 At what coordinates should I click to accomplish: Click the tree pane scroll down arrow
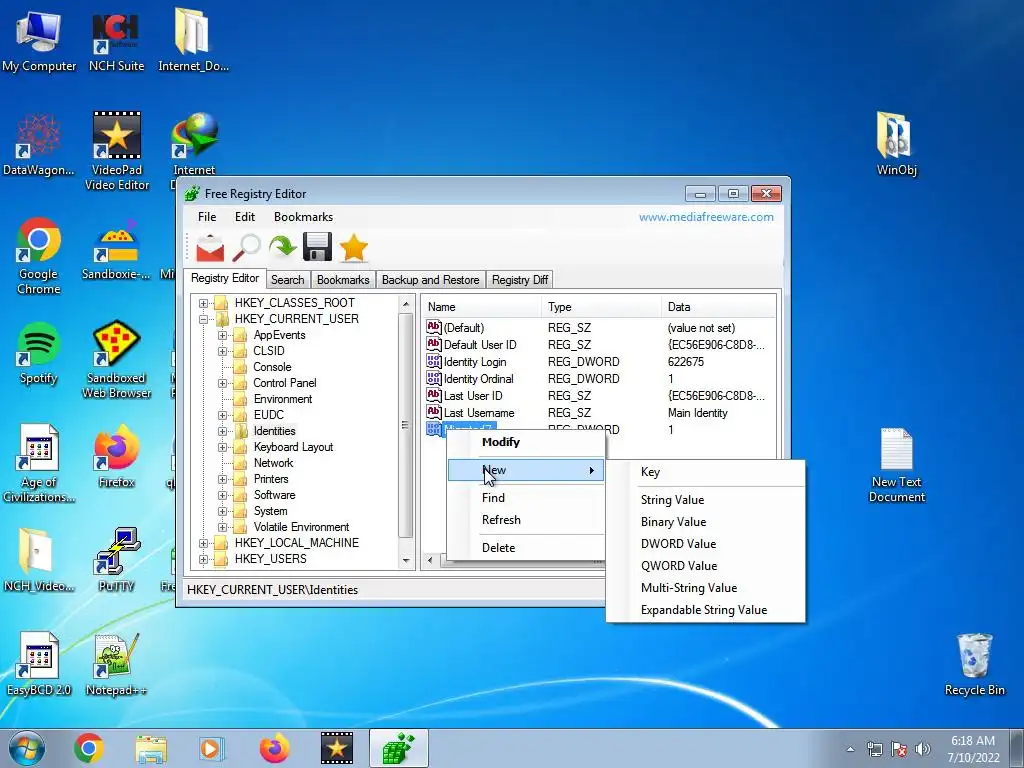(406, 560)
